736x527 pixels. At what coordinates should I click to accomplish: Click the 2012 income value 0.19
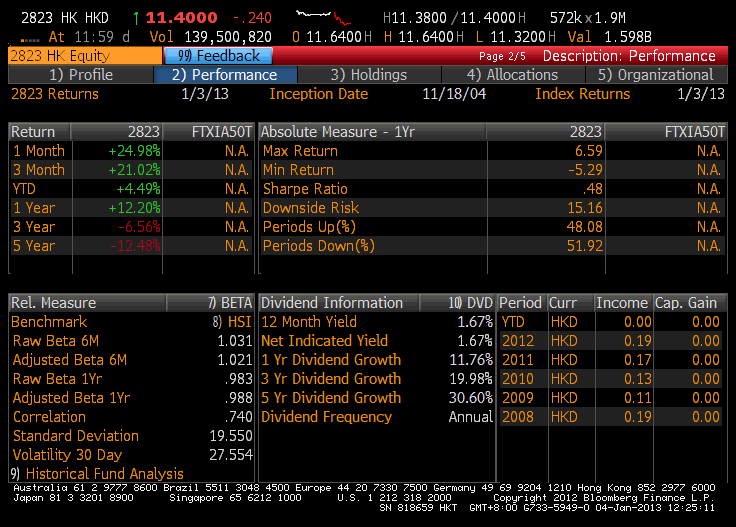[637, 341]
